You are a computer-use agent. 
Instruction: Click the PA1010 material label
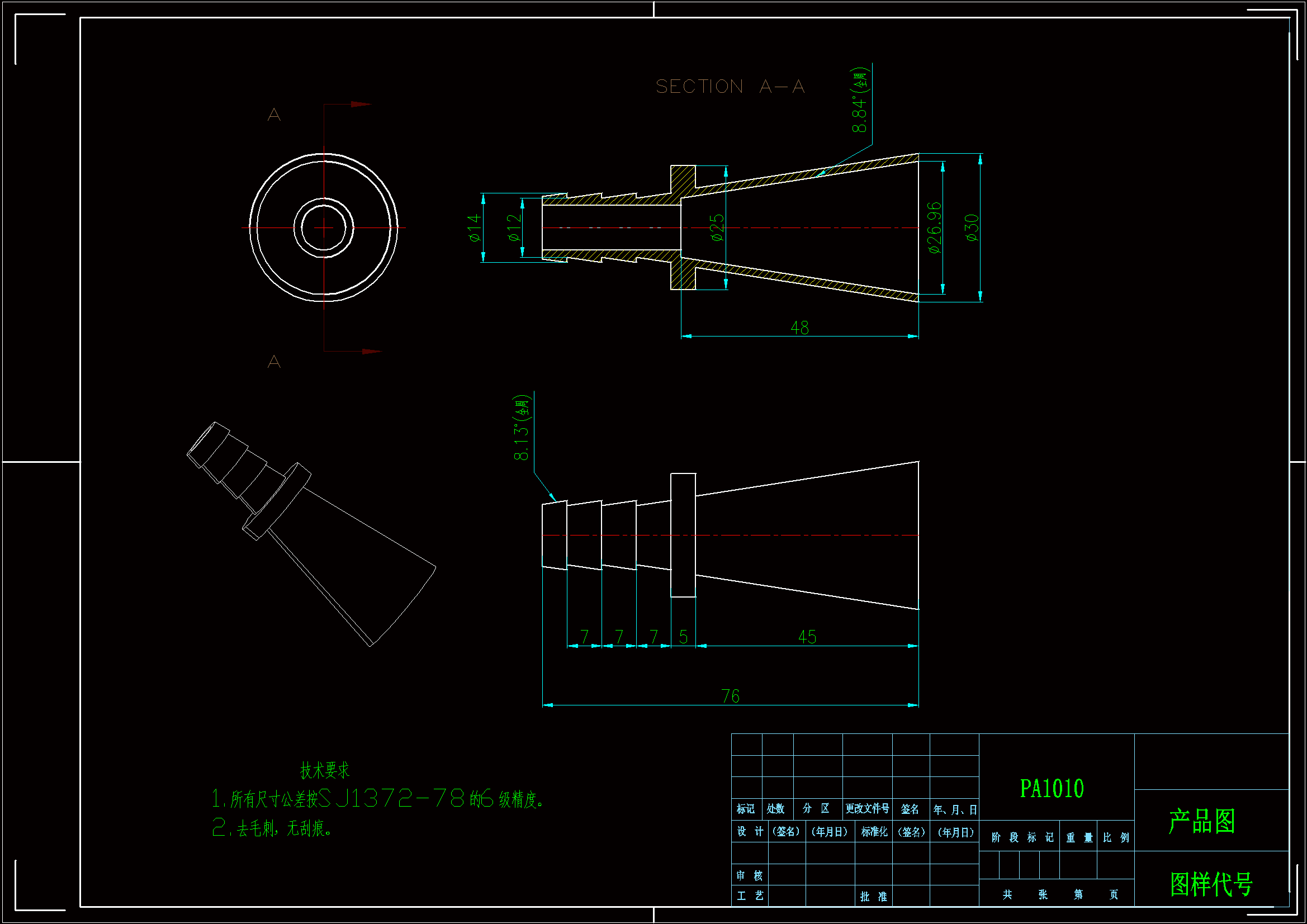click(1052, 789)
